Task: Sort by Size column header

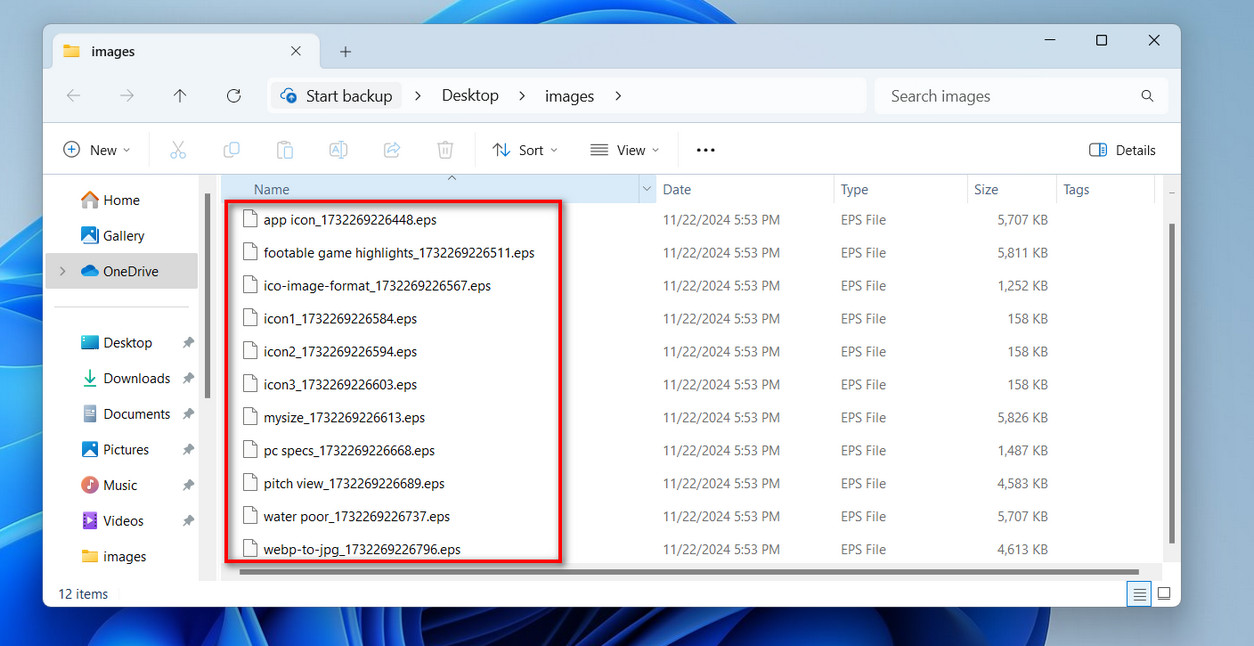Action: [x=986, y=189]
